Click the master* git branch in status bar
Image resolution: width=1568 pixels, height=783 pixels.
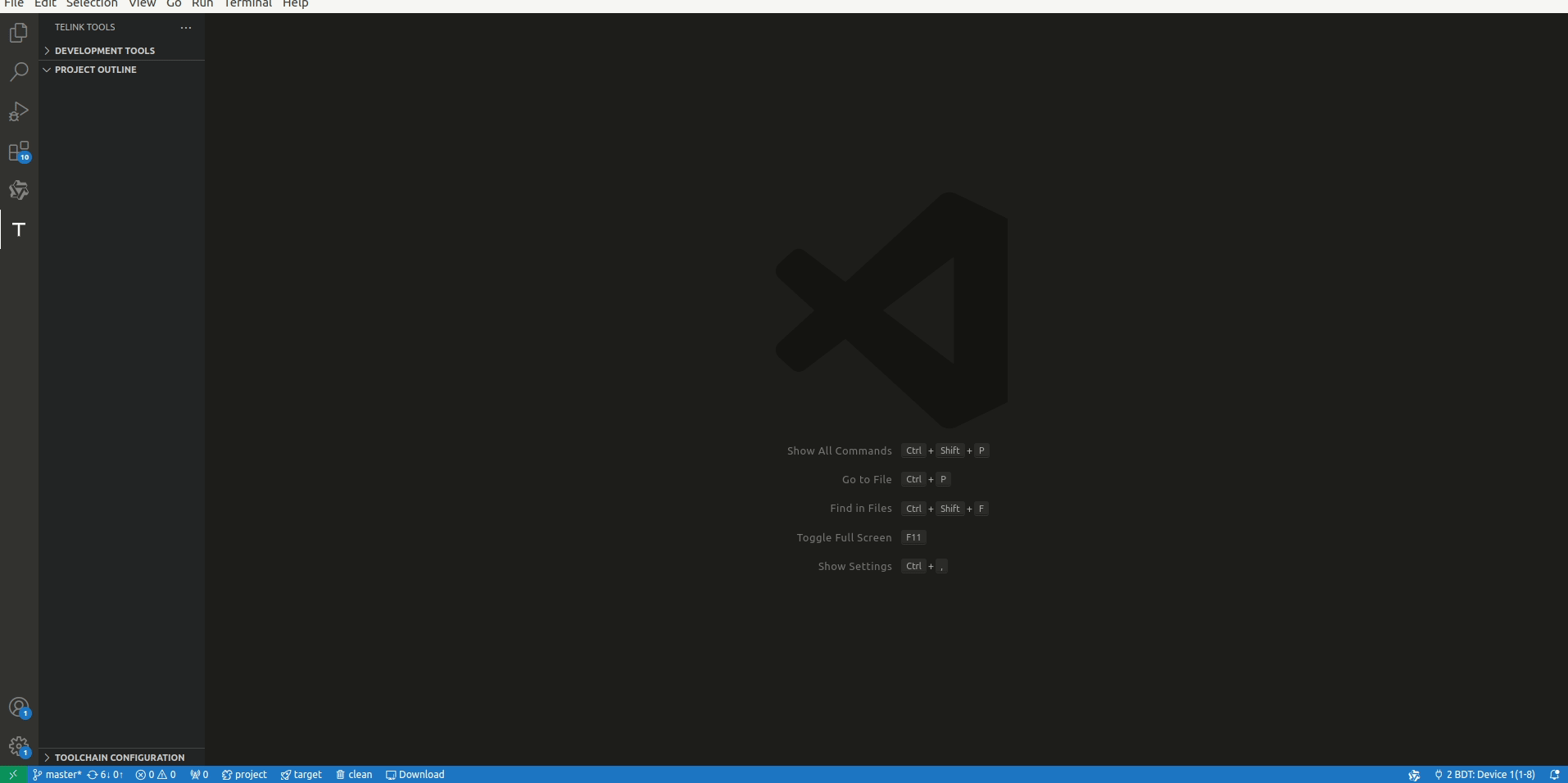(57, 775)
